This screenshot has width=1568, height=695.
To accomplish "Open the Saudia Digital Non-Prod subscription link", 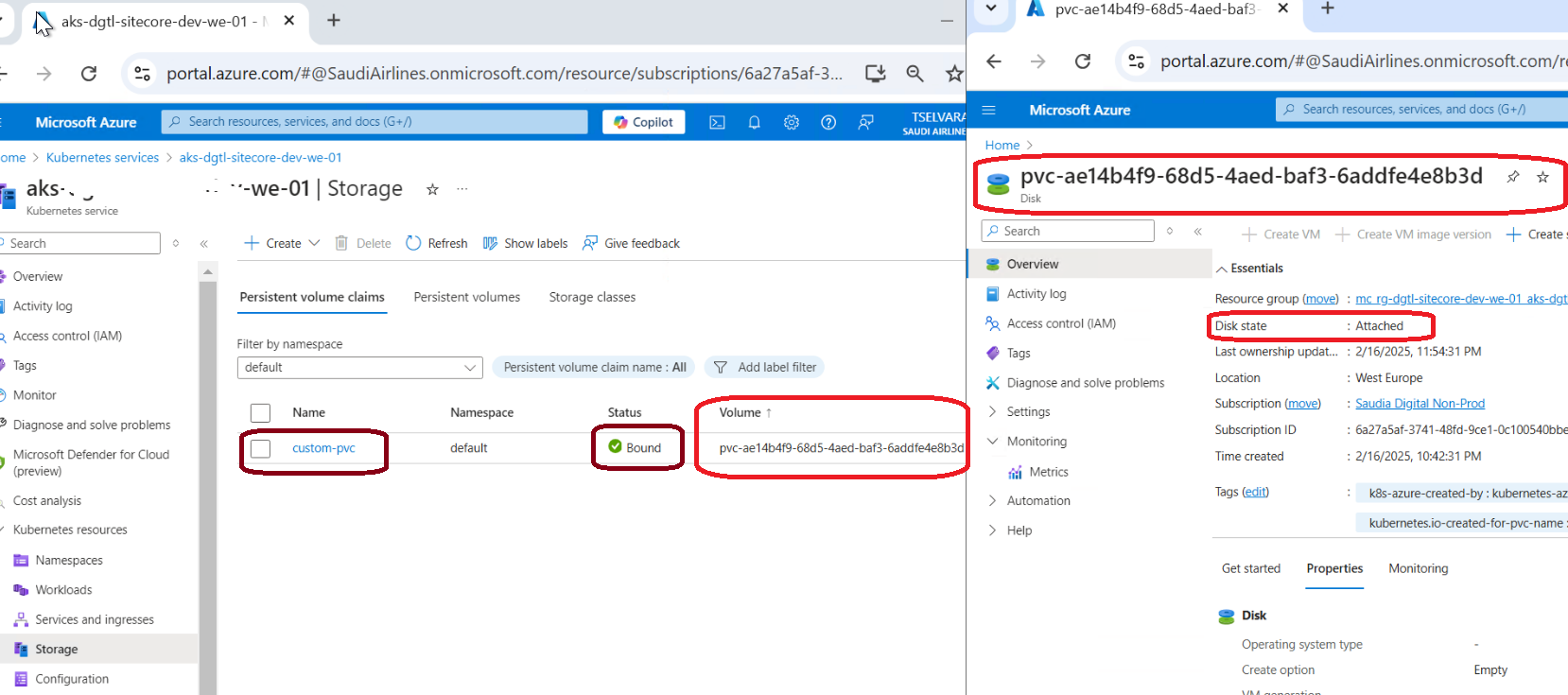I will tap(1420, 403).
